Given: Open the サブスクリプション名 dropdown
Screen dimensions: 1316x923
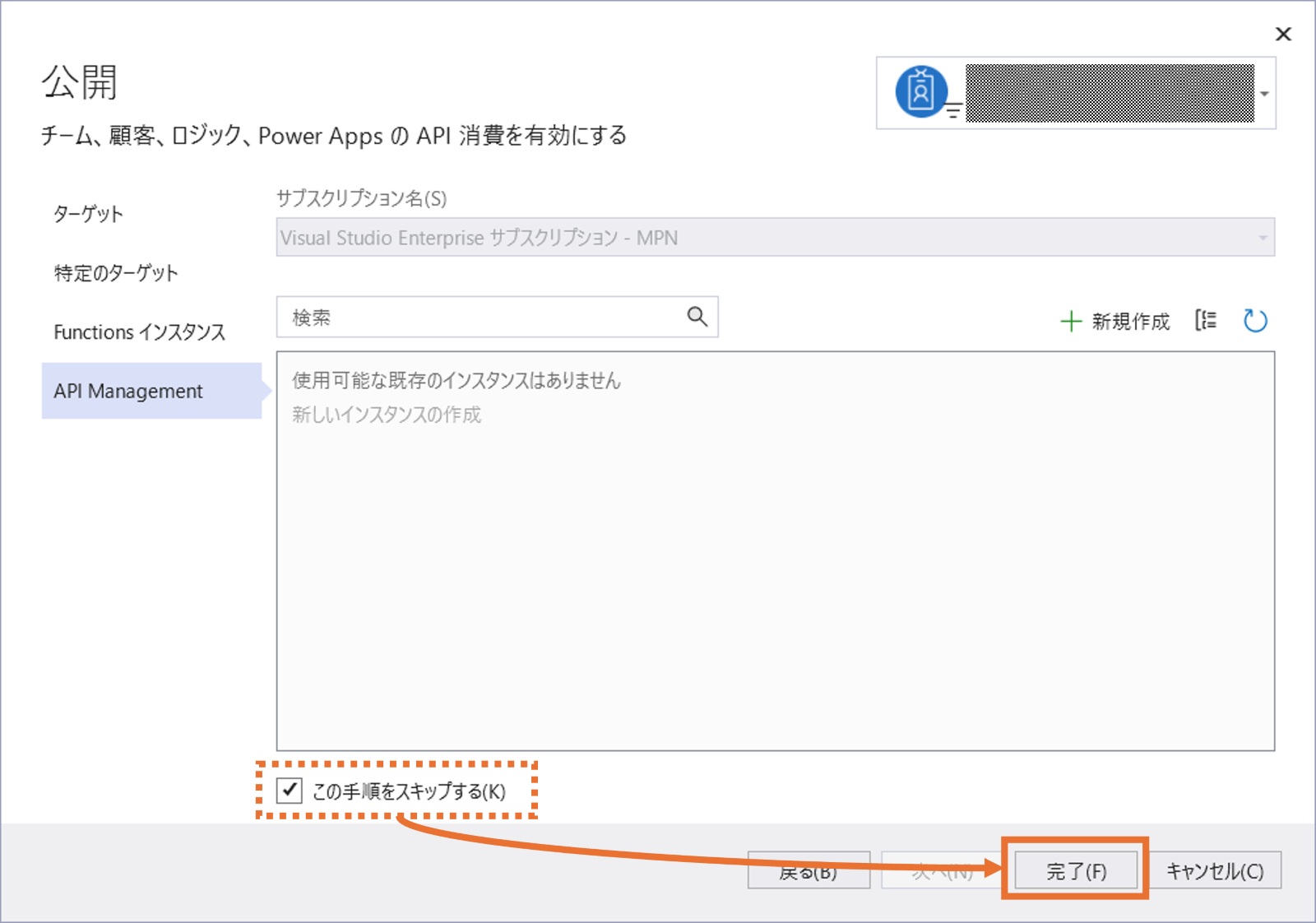Looking at the screenshot, I should coord(776,237).
